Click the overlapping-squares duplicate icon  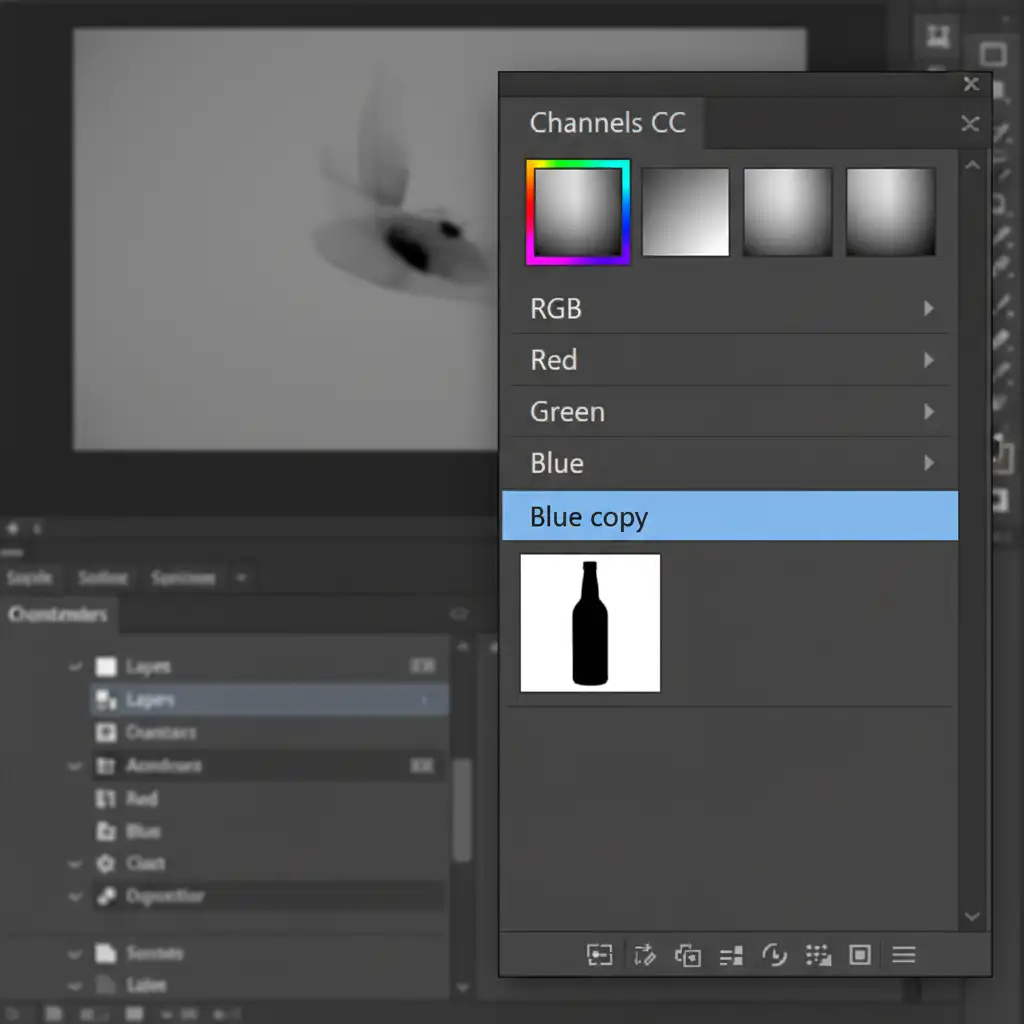(x=688, y=955)
